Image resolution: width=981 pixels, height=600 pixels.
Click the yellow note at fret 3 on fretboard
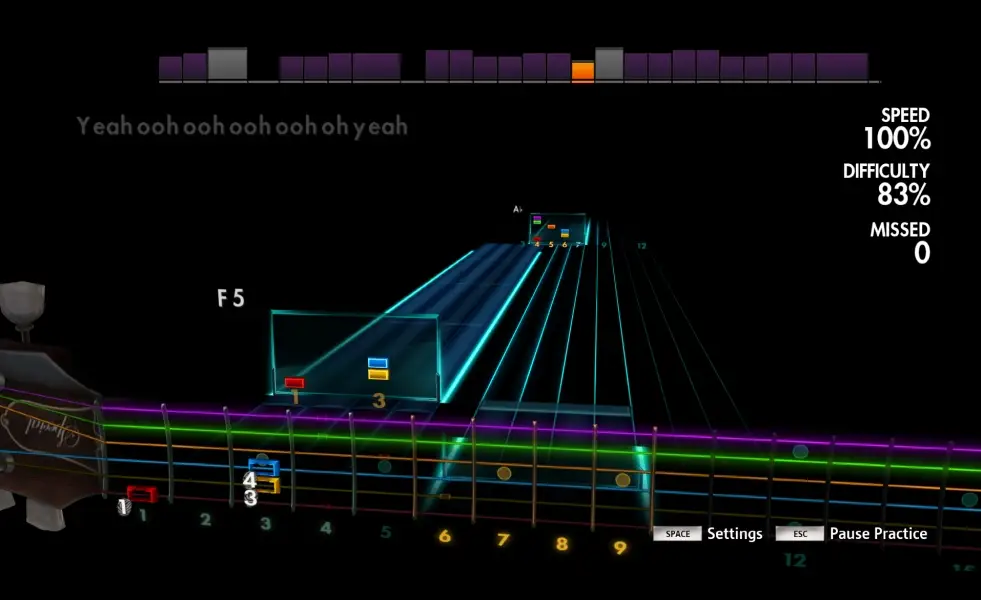(x=268, y=485)
